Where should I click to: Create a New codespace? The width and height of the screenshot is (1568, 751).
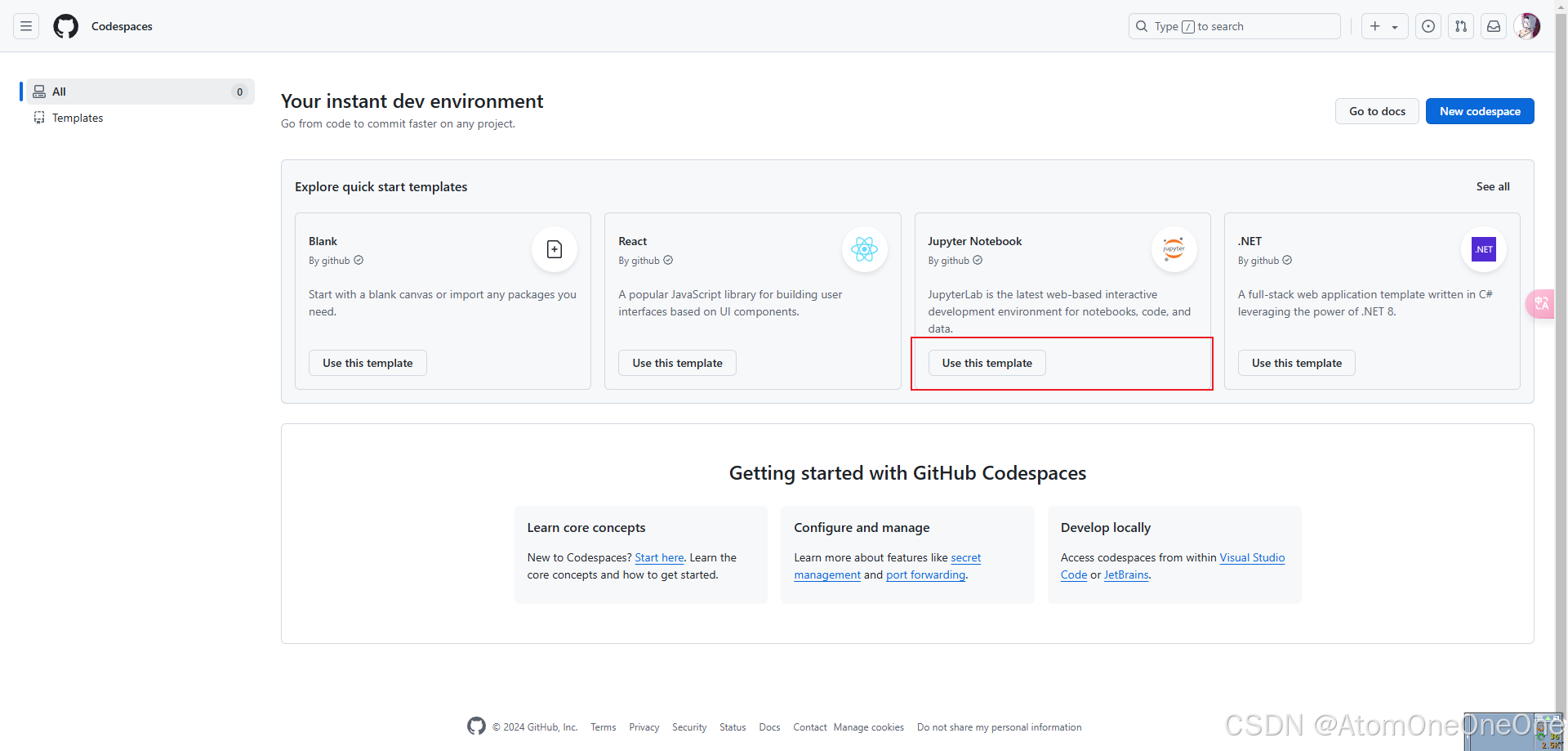tap(1480, 111)
